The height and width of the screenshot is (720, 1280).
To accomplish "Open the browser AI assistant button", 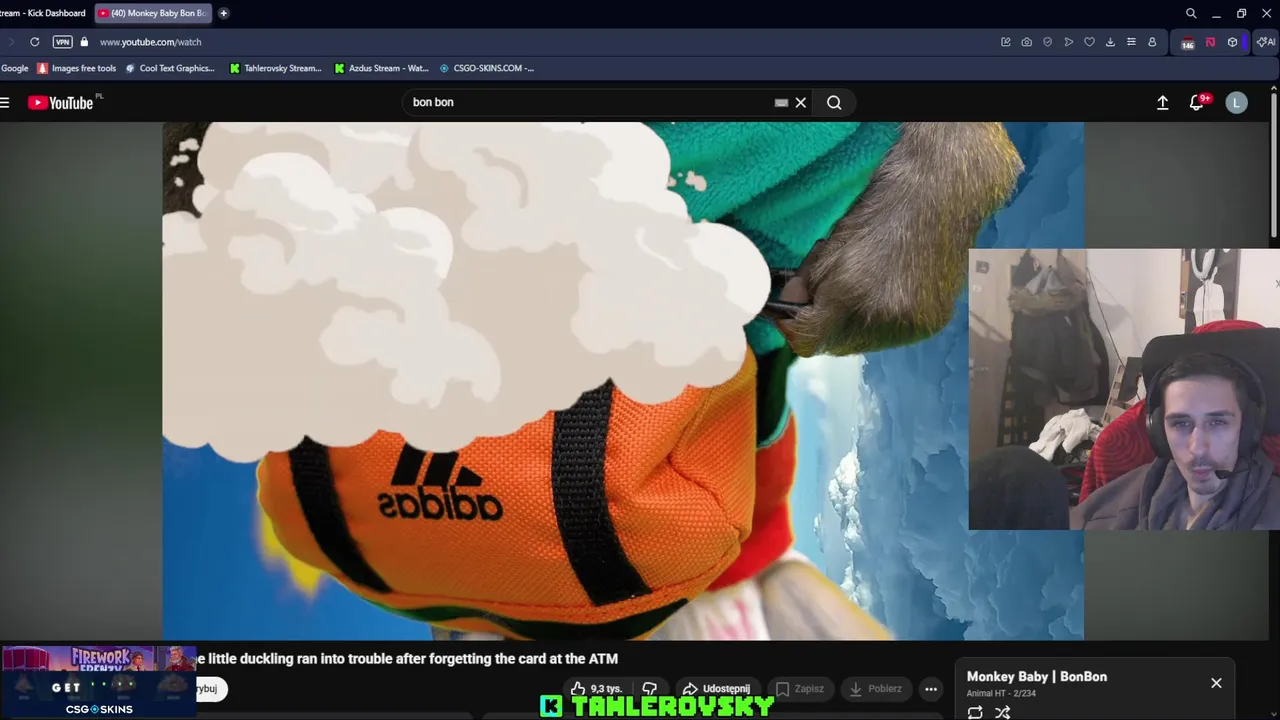I will click(x=1266, y=42).
